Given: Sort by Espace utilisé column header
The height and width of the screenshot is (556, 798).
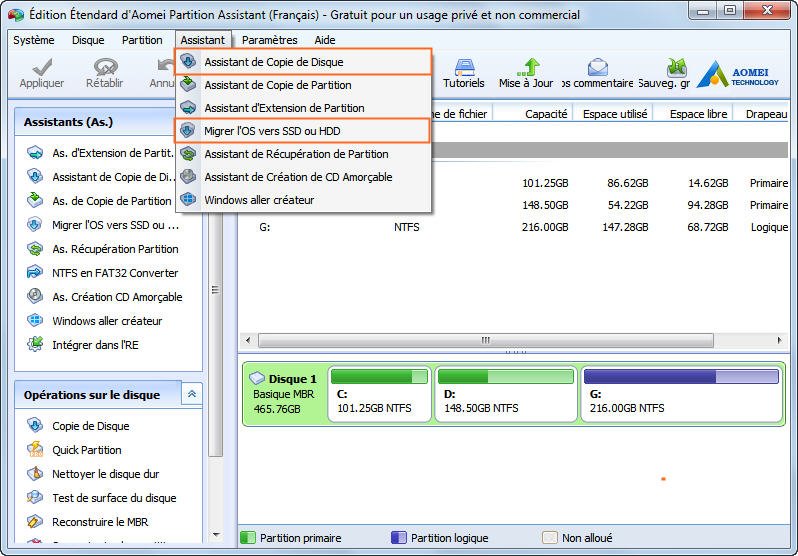Looking at the screenshot, I should [613, 114].
